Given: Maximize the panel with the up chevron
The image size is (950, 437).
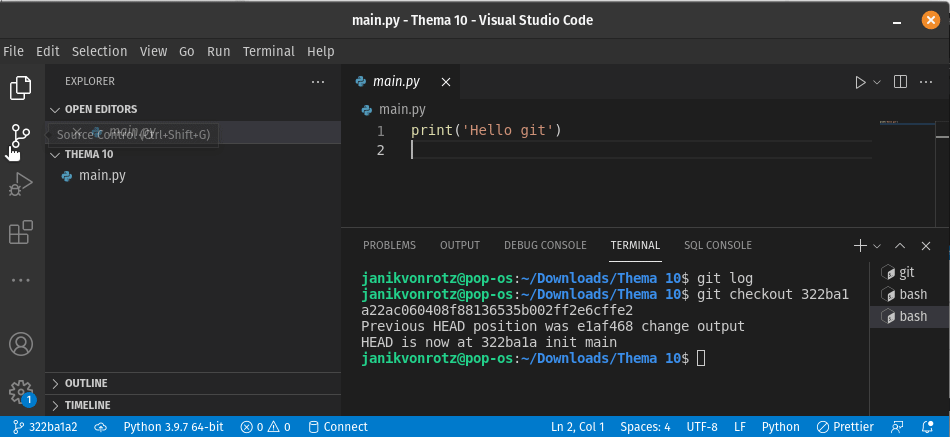Looking at the screenshot, I should [x=900, y=245].
